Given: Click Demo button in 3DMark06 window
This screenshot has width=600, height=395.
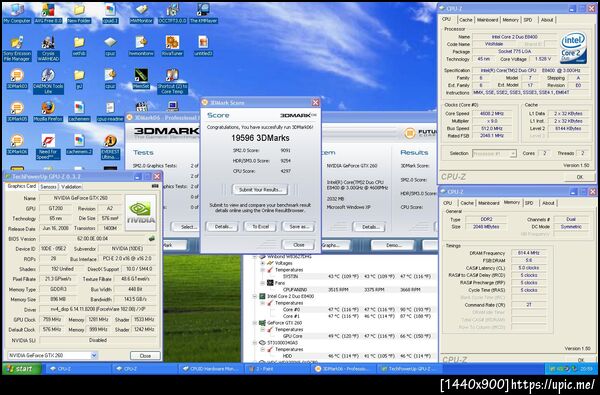Looking at the screenshot, I should [393, 245].
